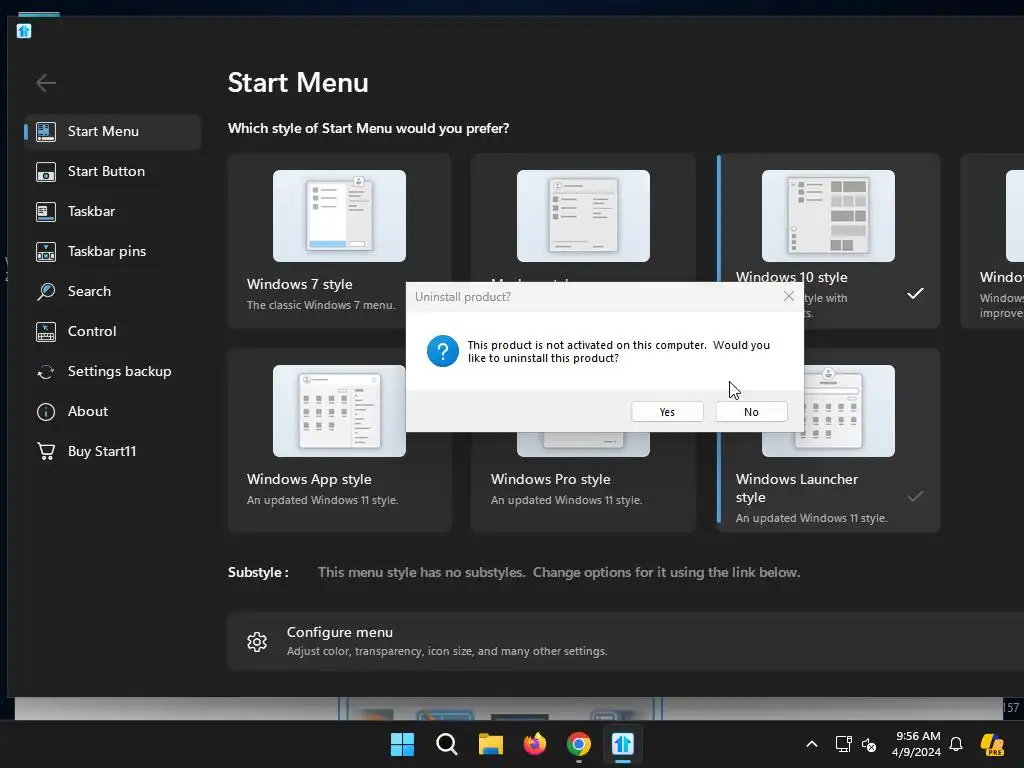Click the Start Menu page heading
The height and width of the screenshot is (768, 1024).
tap(298, 83)
